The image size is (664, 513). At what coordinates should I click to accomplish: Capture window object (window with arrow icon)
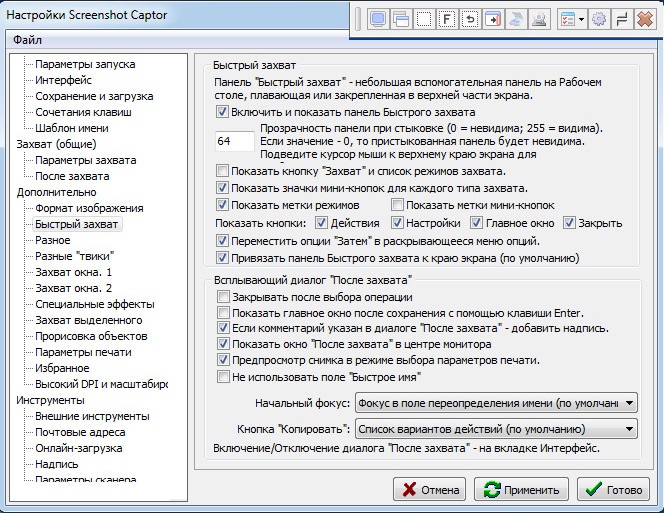(493, 19)
